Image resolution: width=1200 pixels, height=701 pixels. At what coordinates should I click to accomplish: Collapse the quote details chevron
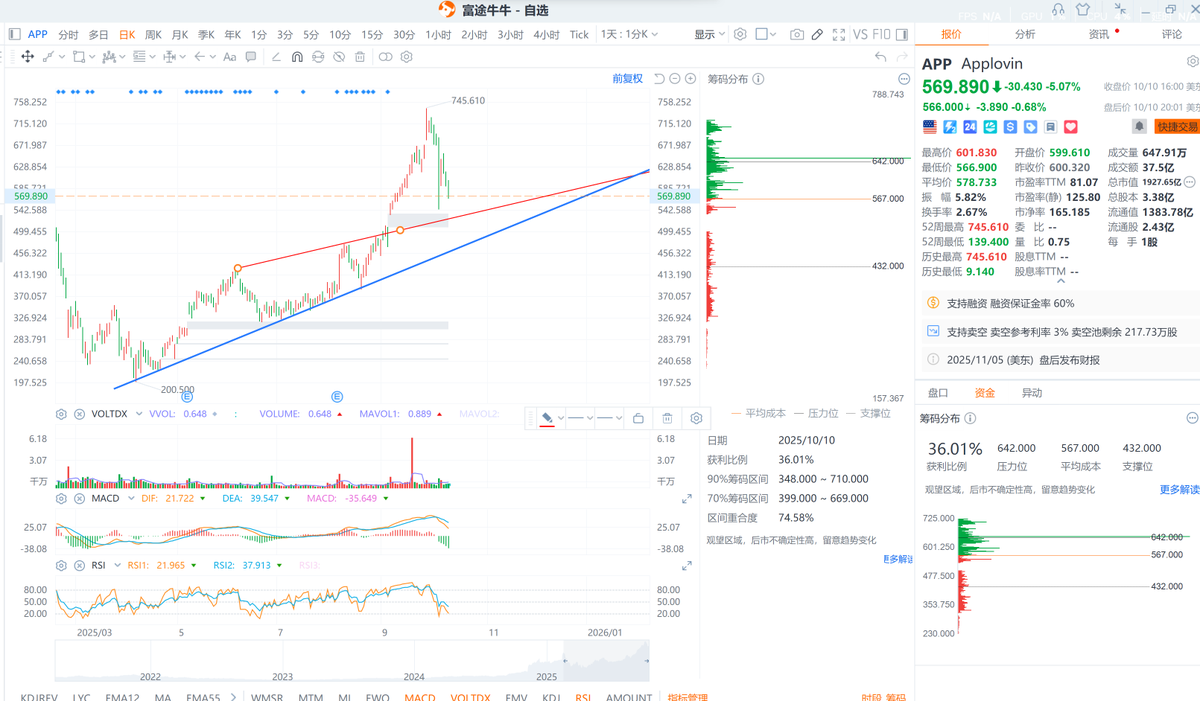(1060, 281)
